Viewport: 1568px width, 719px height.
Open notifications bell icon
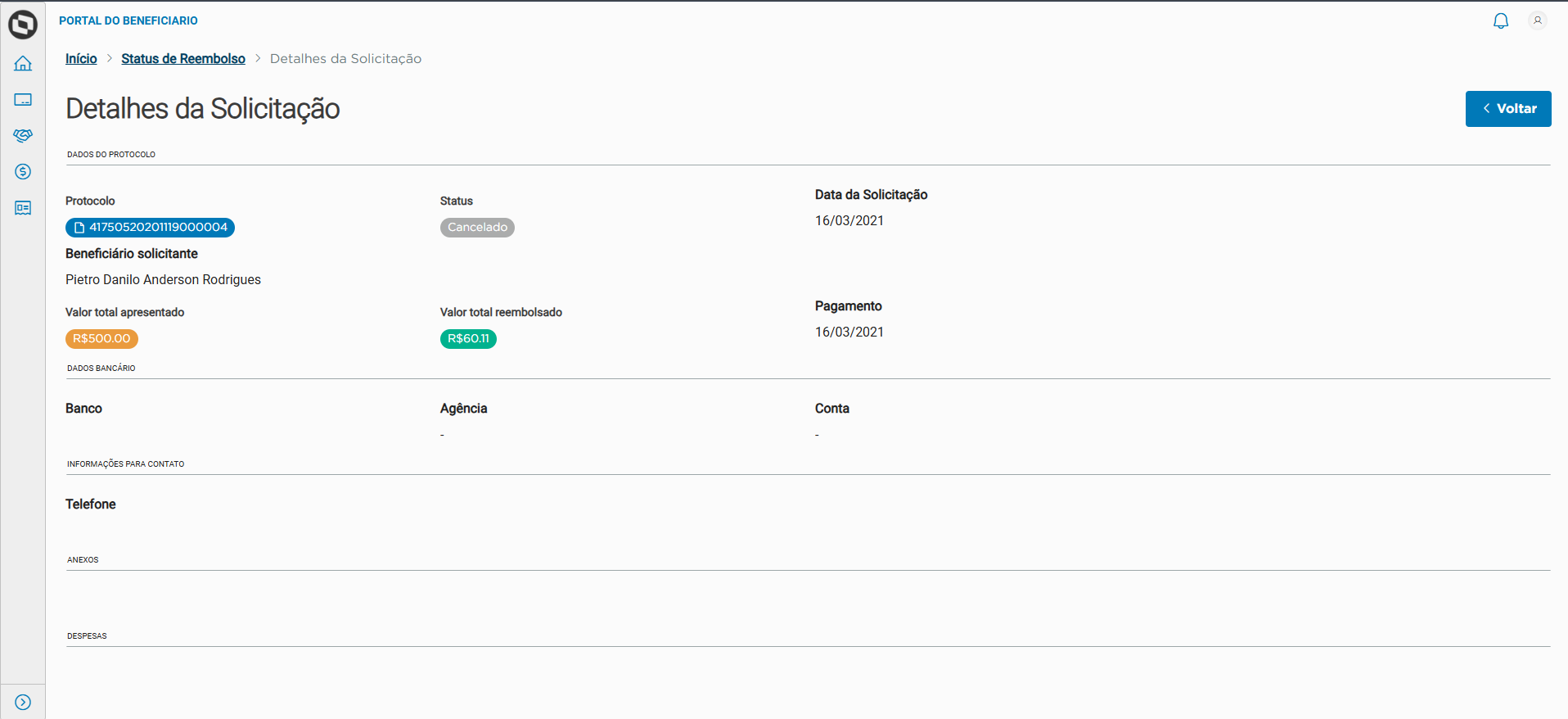coord(1501,21)
